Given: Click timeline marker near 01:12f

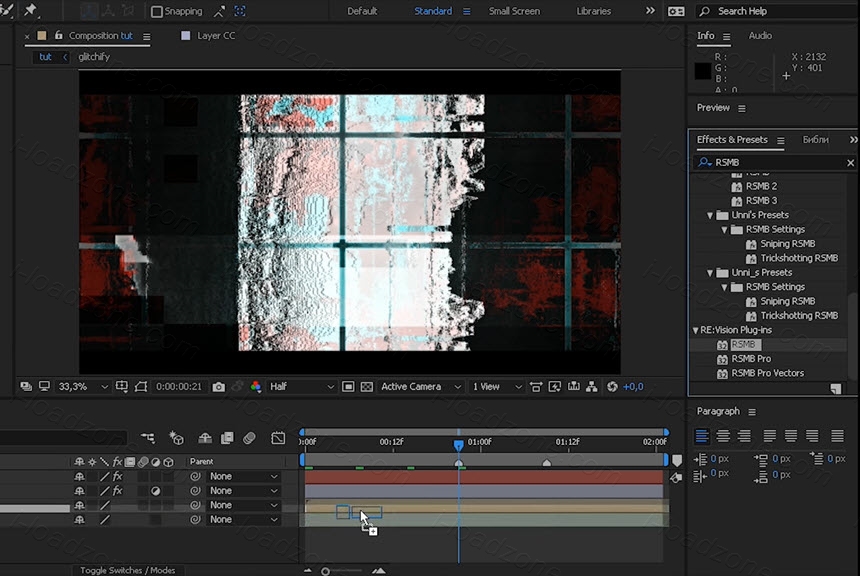Looking at the screenshot, I should point(546,464).
